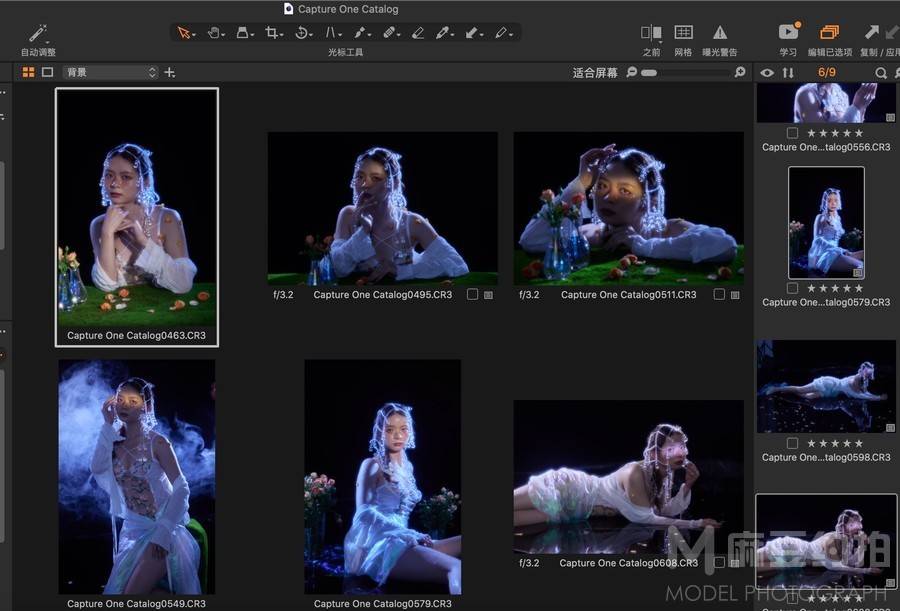Adjust the viewer zoom slider

point(685,72)
